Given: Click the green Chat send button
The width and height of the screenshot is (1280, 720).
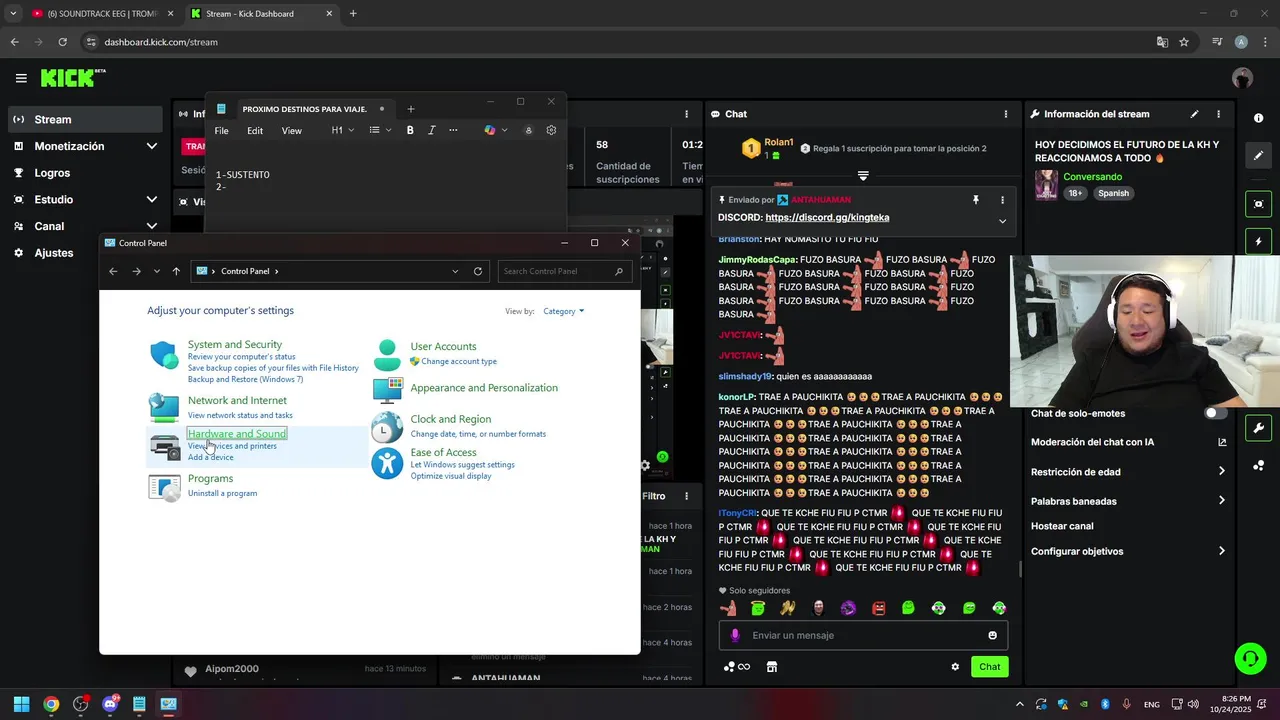Looking at the screenshot, I should [989, 667].
